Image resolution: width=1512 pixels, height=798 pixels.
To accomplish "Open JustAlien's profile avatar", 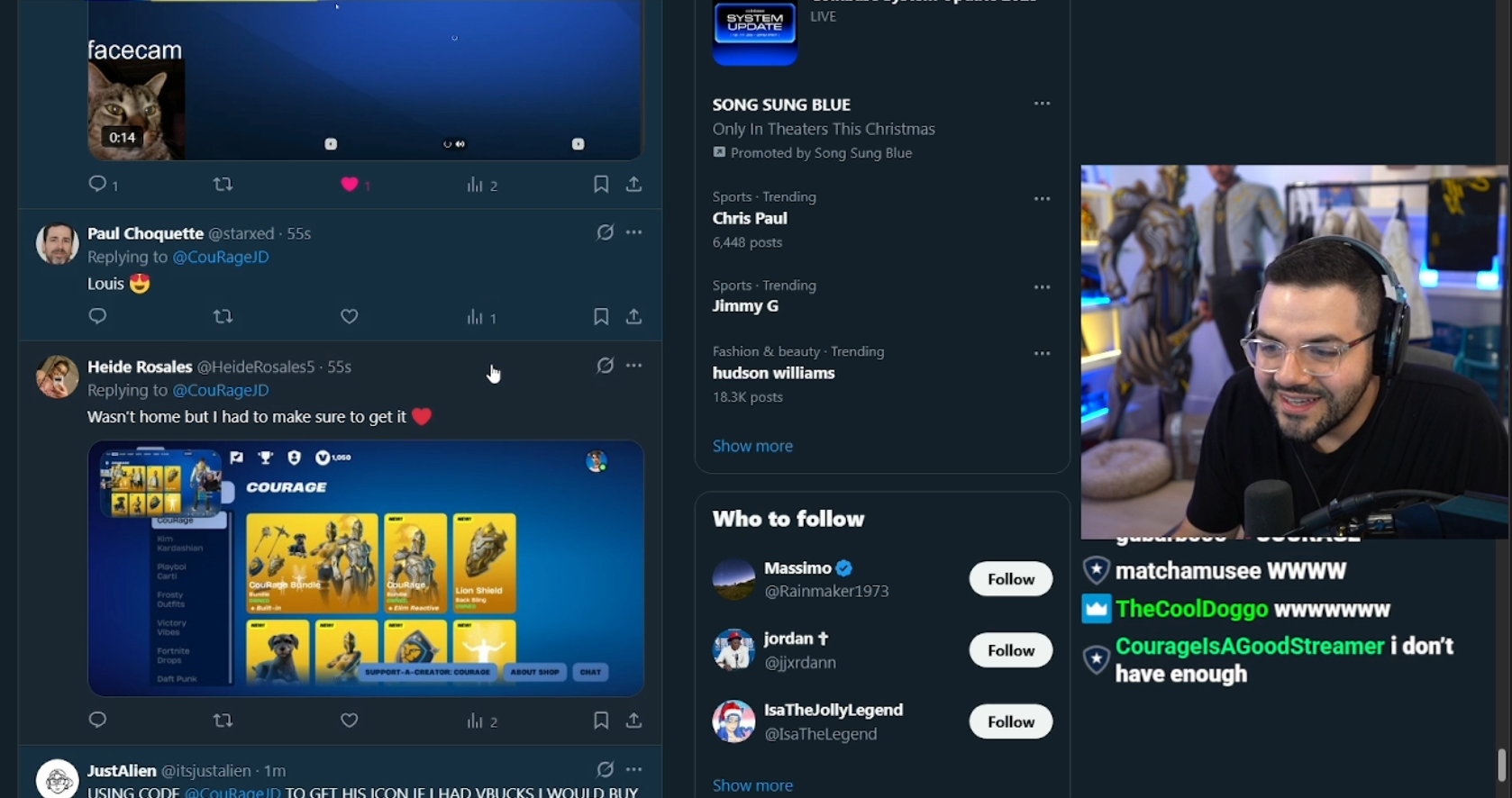I will point(58,778).
